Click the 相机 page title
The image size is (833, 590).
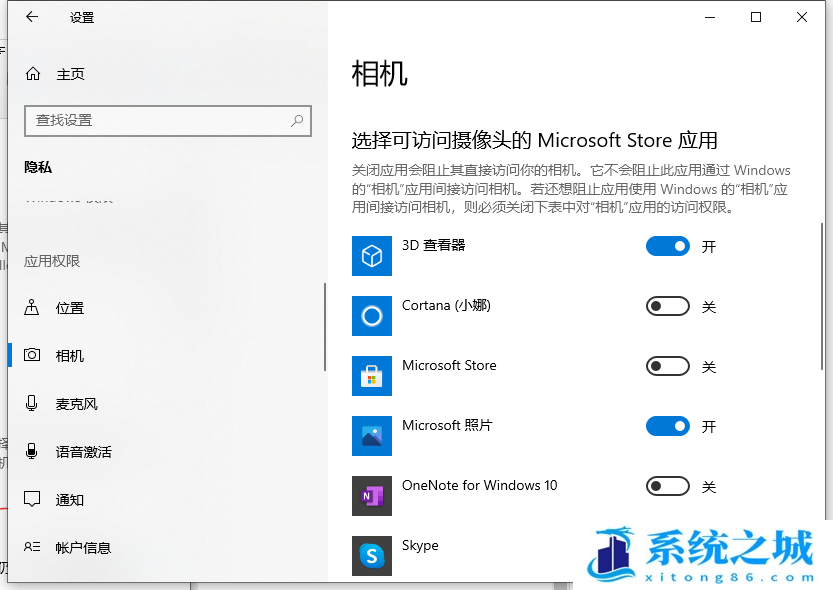[x=379, y=73]
